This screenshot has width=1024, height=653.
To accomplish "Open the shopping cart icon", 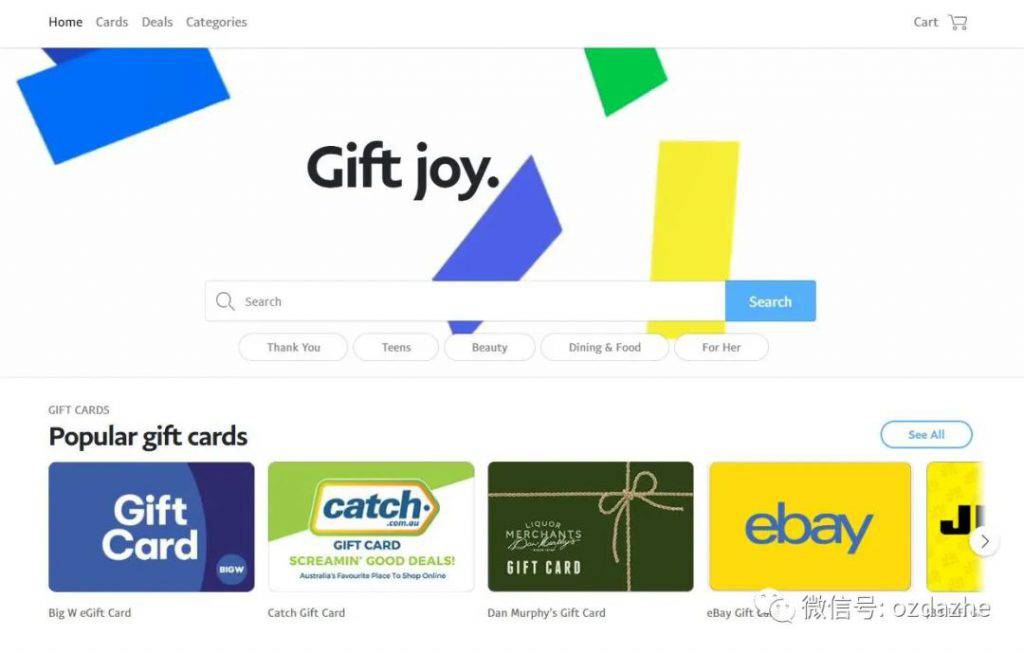I will coord(958,22).
